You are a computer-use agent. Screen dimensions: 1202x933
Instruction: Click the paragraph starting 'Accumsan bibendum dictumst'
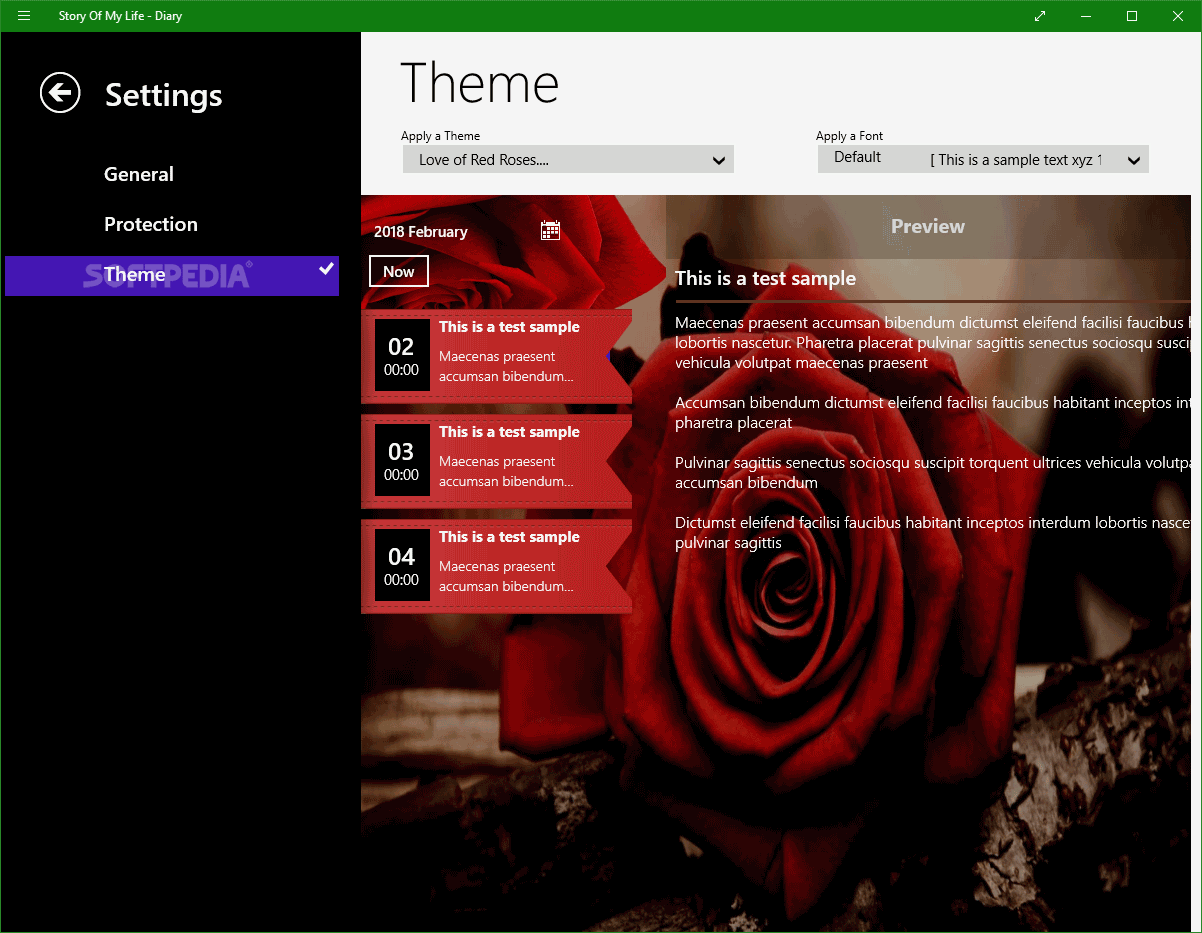coord(933,412)
